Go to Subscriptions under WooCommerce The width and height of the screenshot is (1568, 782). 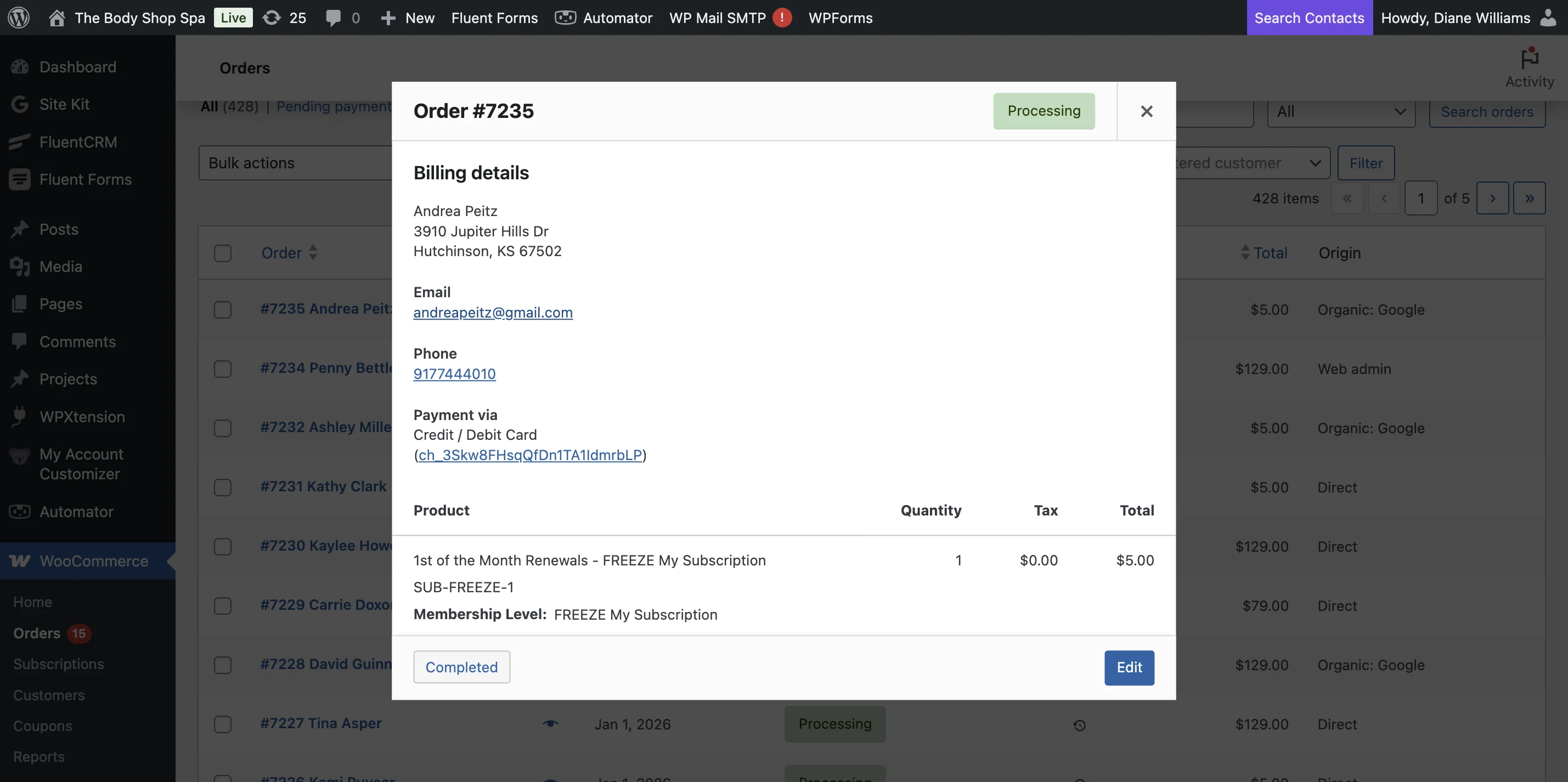pos(59,664)
